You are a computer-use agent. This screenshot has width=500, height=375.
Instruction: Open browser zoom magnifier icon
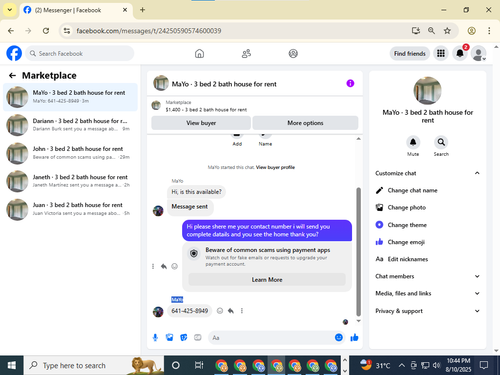tap(431, 31)
